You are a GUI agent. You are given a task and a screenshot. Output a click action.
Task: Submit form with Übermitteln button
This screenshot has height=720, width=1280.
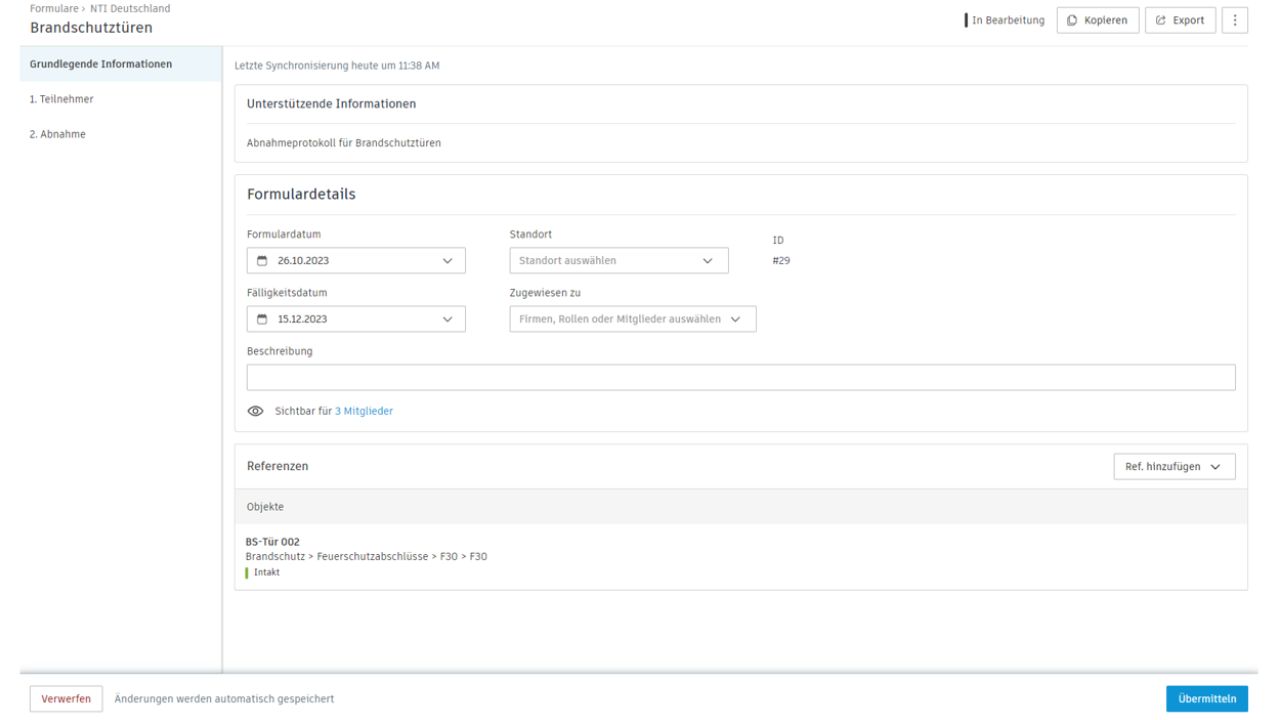[x=1207, y=698]
